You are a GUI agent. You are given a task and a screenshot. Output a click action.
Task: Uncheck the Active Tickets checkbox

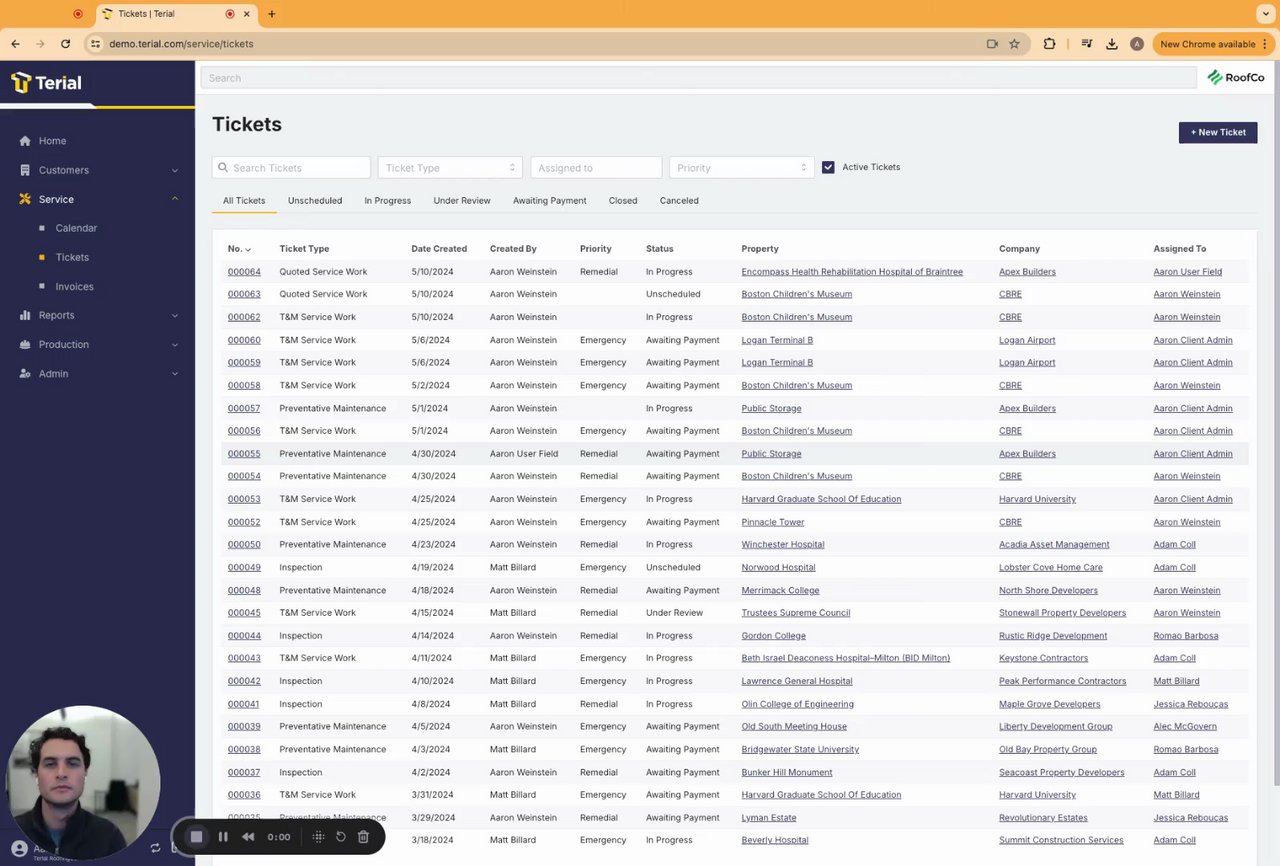(828, 167)
